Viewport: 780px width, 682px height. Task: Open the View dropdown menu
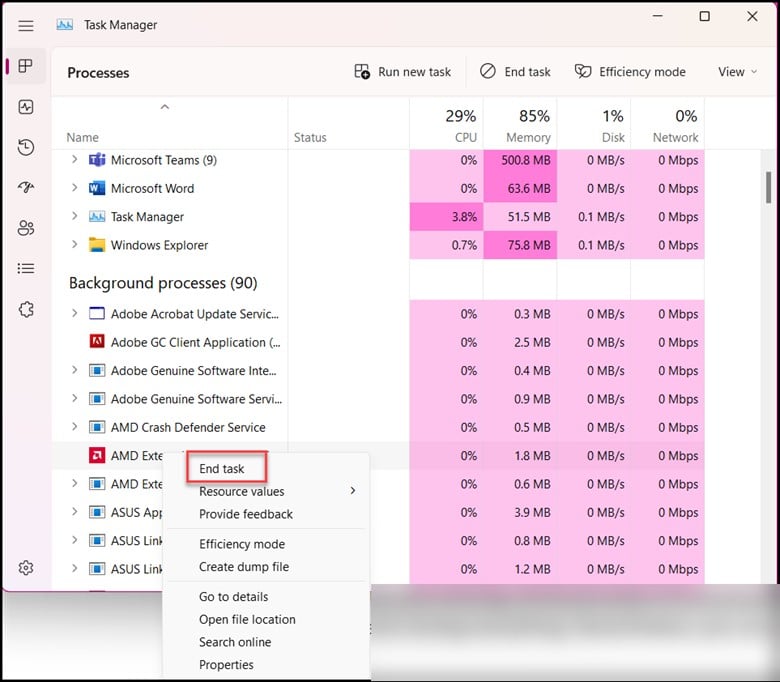pos(737,72)
